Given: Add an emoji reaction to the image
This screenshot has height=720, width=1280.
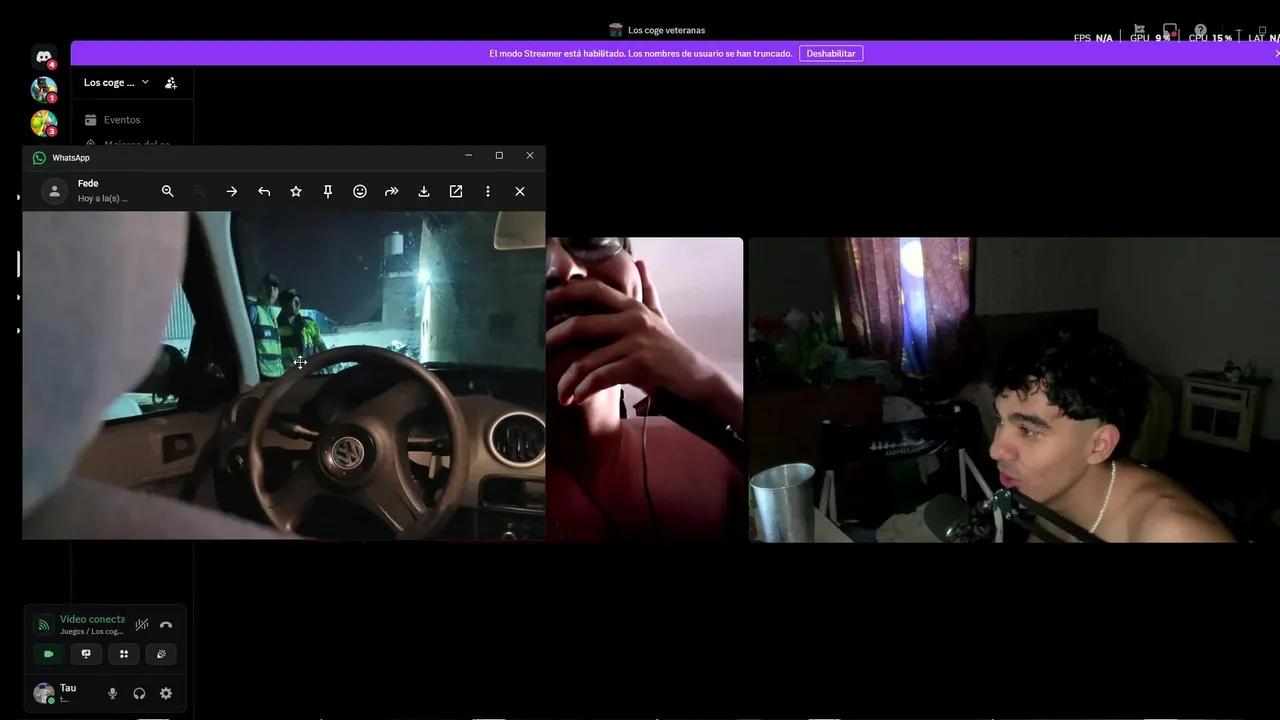Looking at the screenshot, I should point(359,191).
